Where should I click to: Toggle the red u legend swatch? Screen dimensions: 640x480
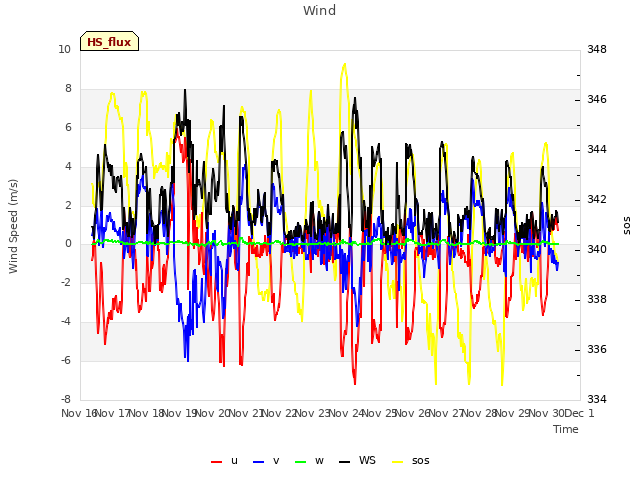click(216, 462)
